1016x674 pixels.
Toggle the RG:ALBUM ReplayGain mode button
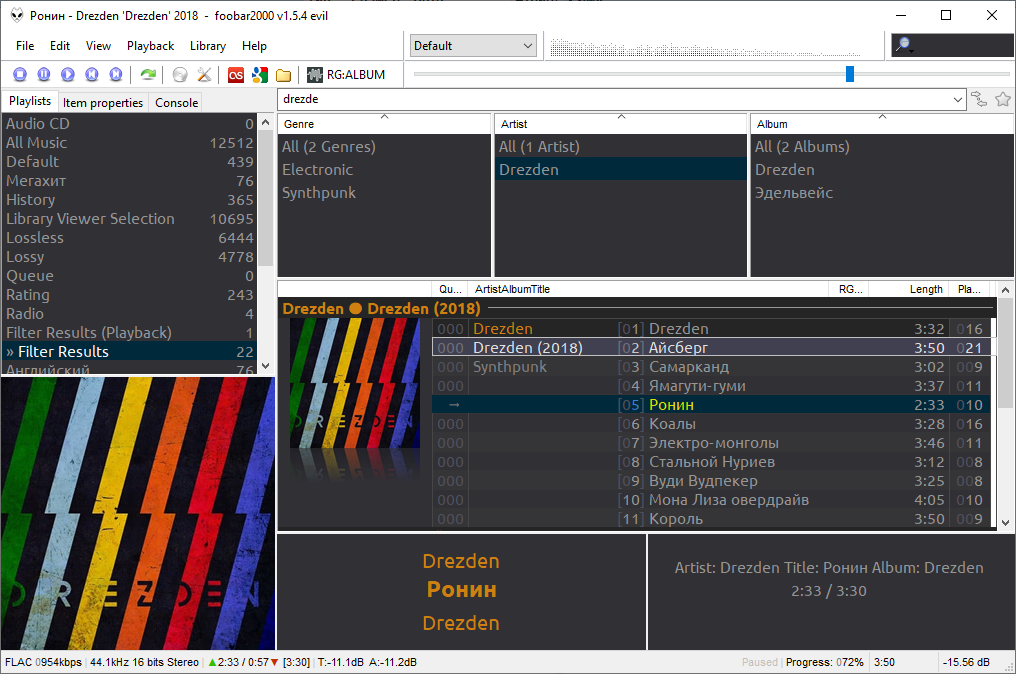346,74
